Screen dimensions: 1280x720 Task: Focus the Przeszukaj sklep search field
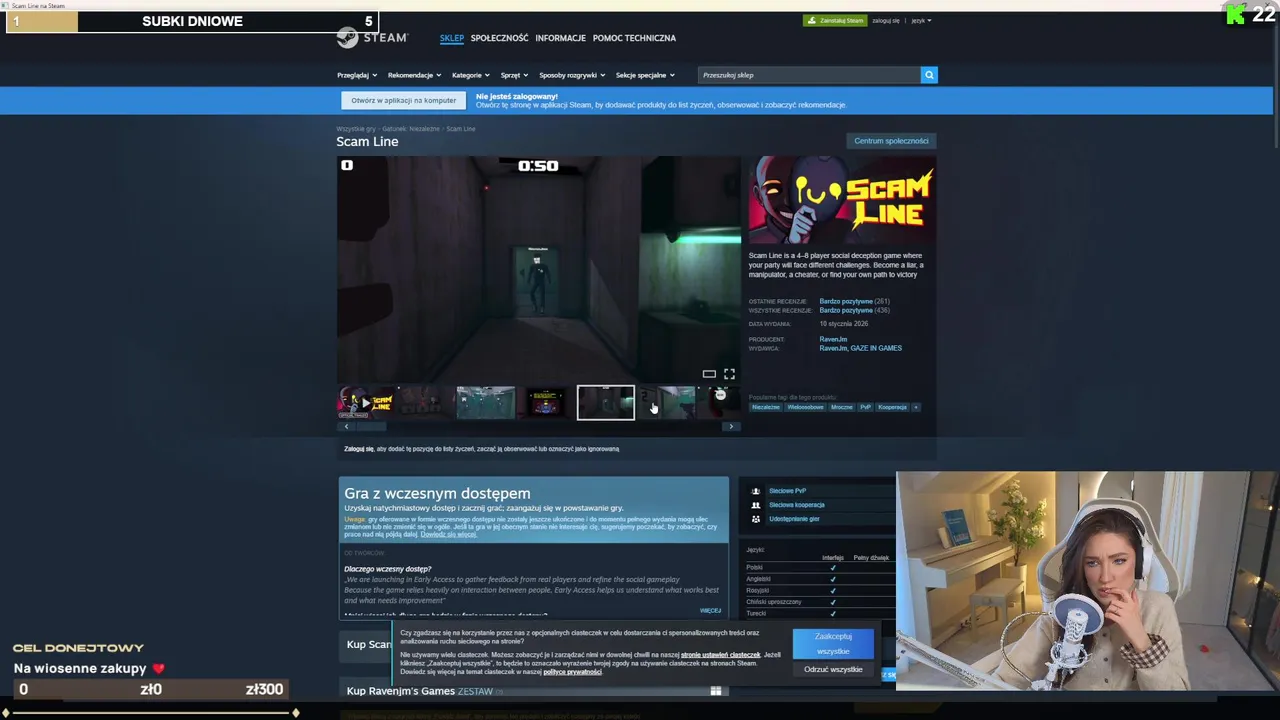(809, 75)
